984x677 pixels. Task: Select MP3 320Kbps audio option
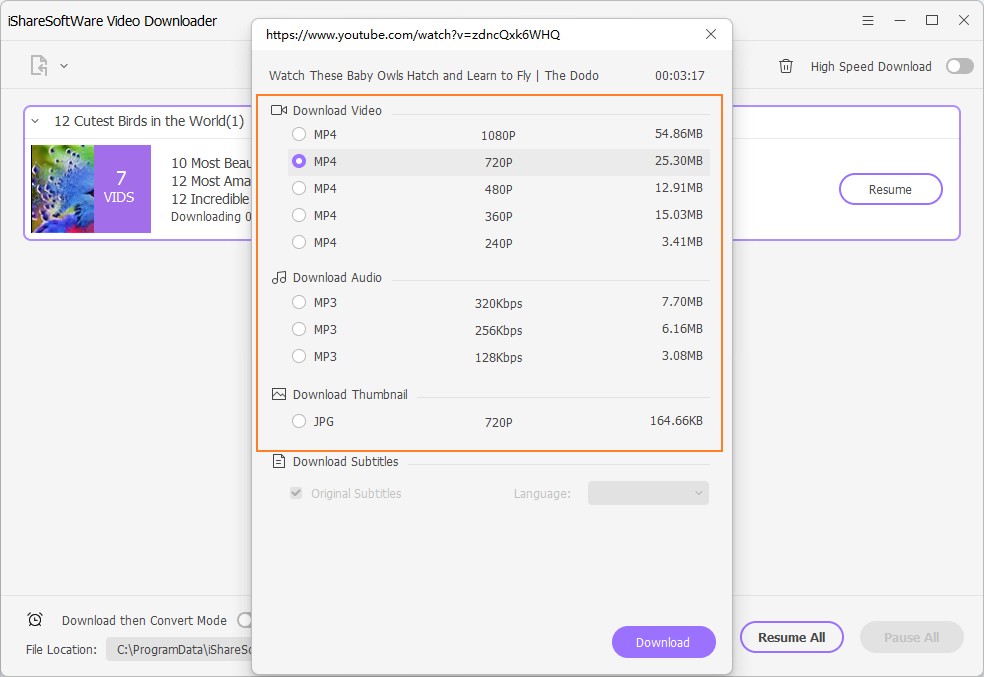point(299,302)
